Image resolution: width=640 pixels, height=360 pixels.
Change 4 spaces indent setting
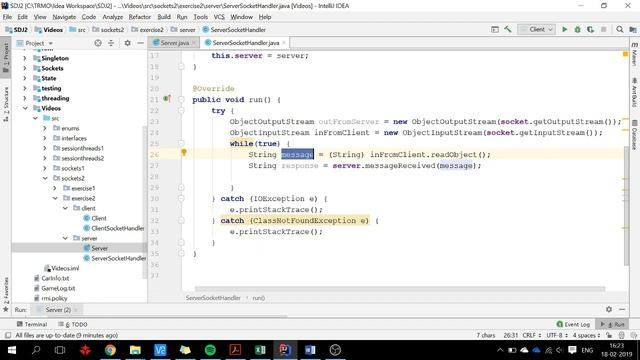[x=586, y=335]
